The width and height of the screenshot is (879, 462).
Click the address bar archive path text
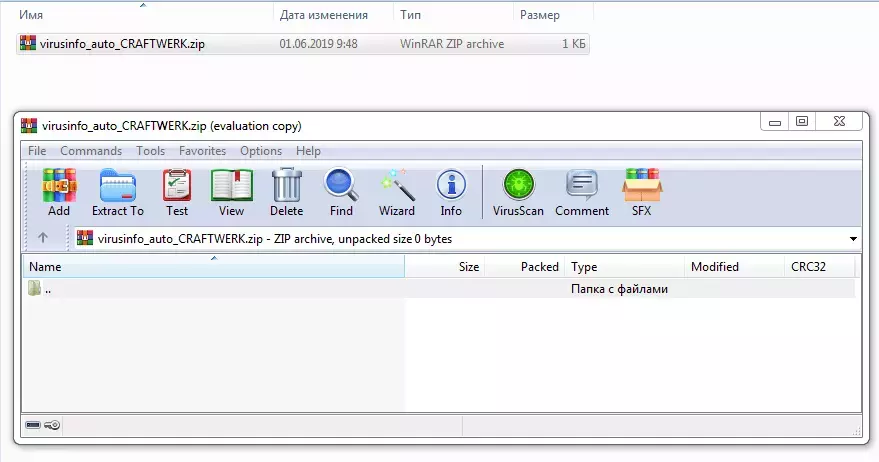[x=275, y=239]
